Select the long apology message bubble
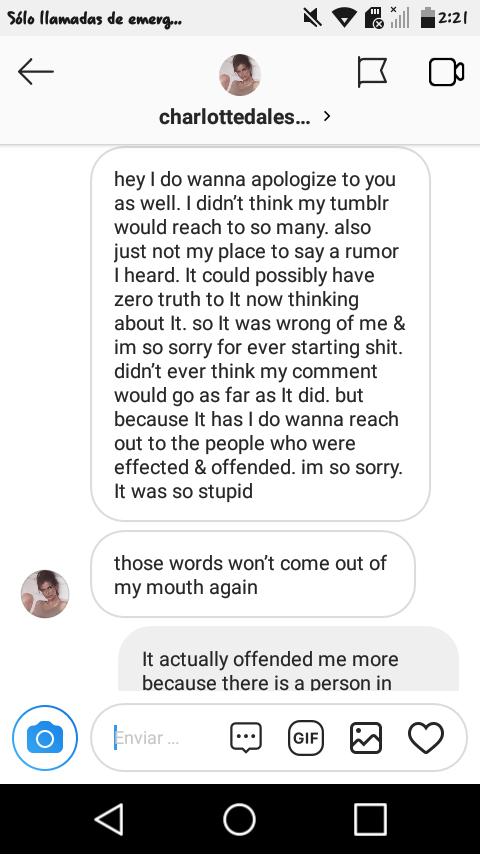480x854 pixels. 260,334
